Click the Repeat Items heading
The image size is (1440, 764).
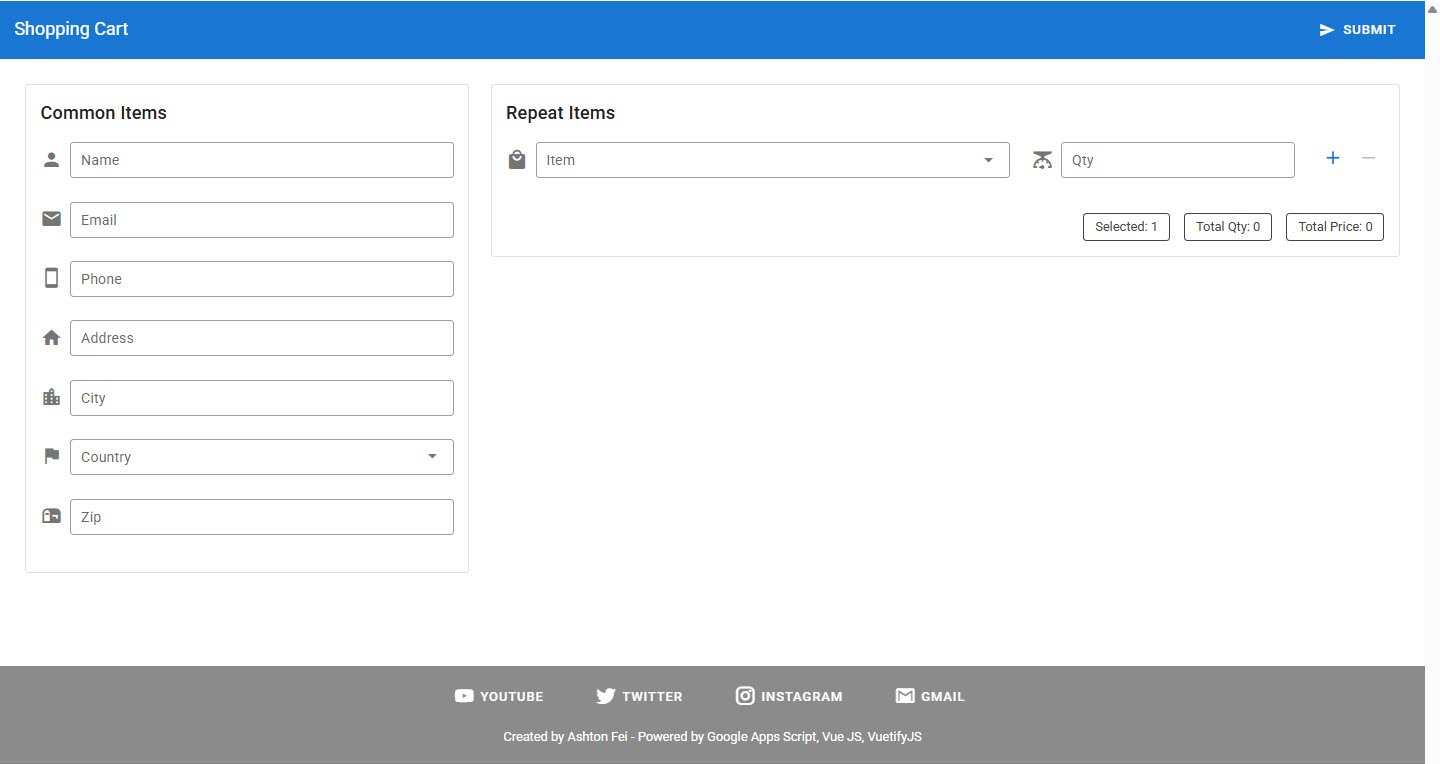(x=561, y=113)
